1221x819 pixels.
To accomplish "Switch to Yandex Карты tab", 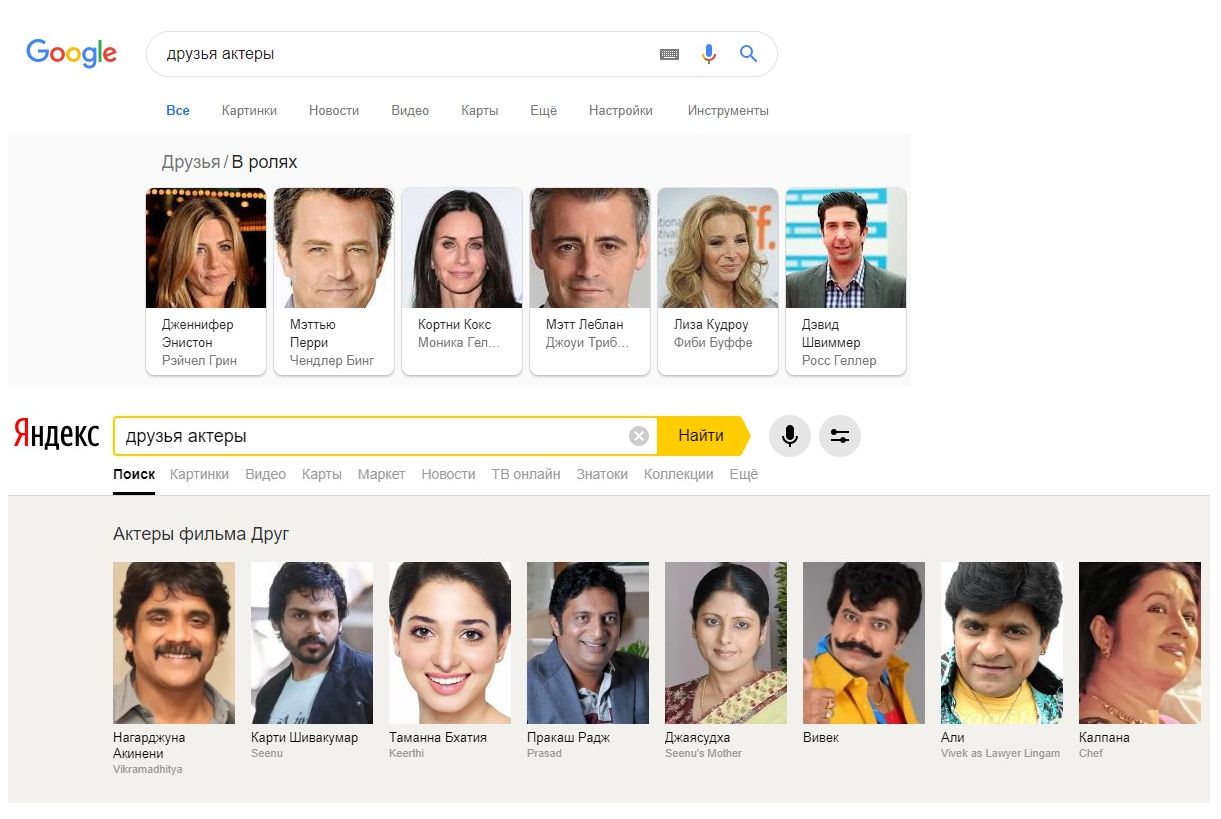I will point(322,474).
